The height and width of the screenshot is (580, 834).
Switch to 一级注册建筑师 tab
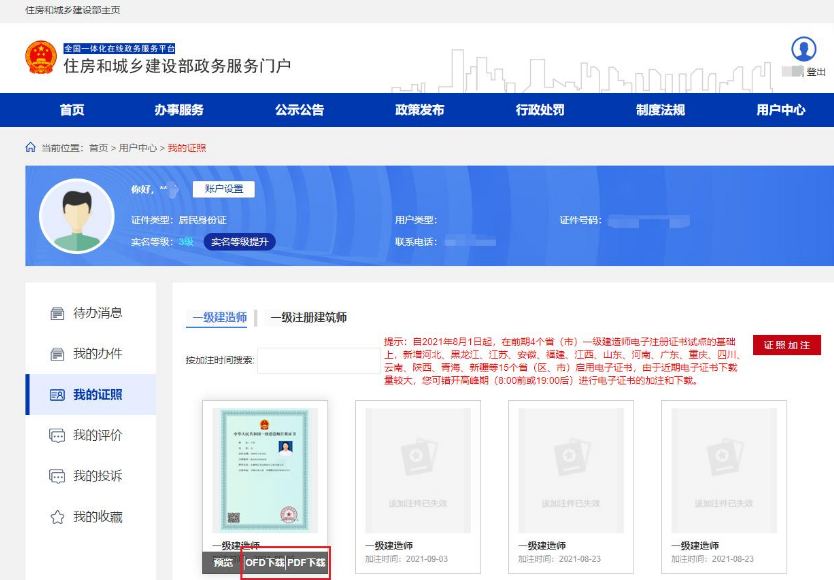click(x=308, y=318)
